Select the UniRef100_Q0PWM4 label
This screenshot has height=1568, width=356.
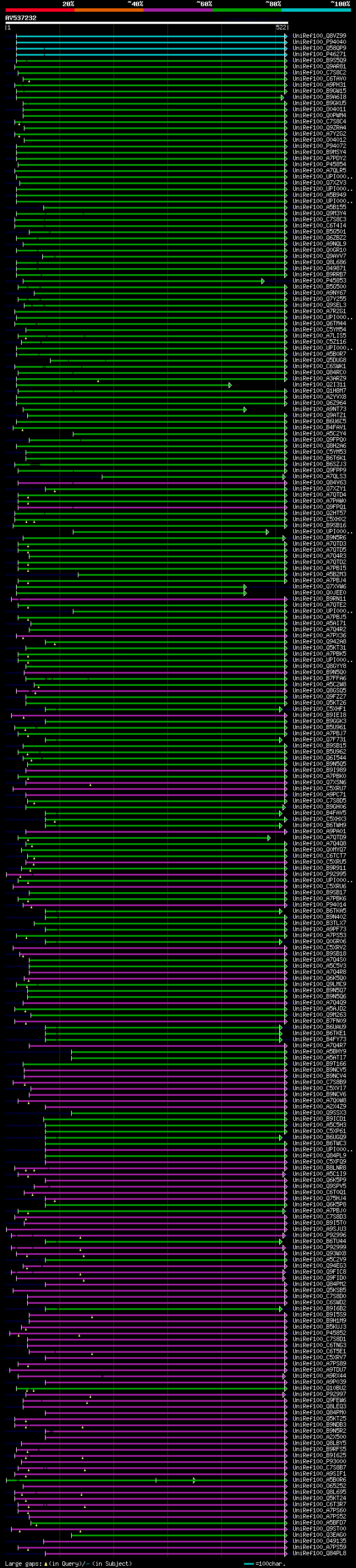319,116
